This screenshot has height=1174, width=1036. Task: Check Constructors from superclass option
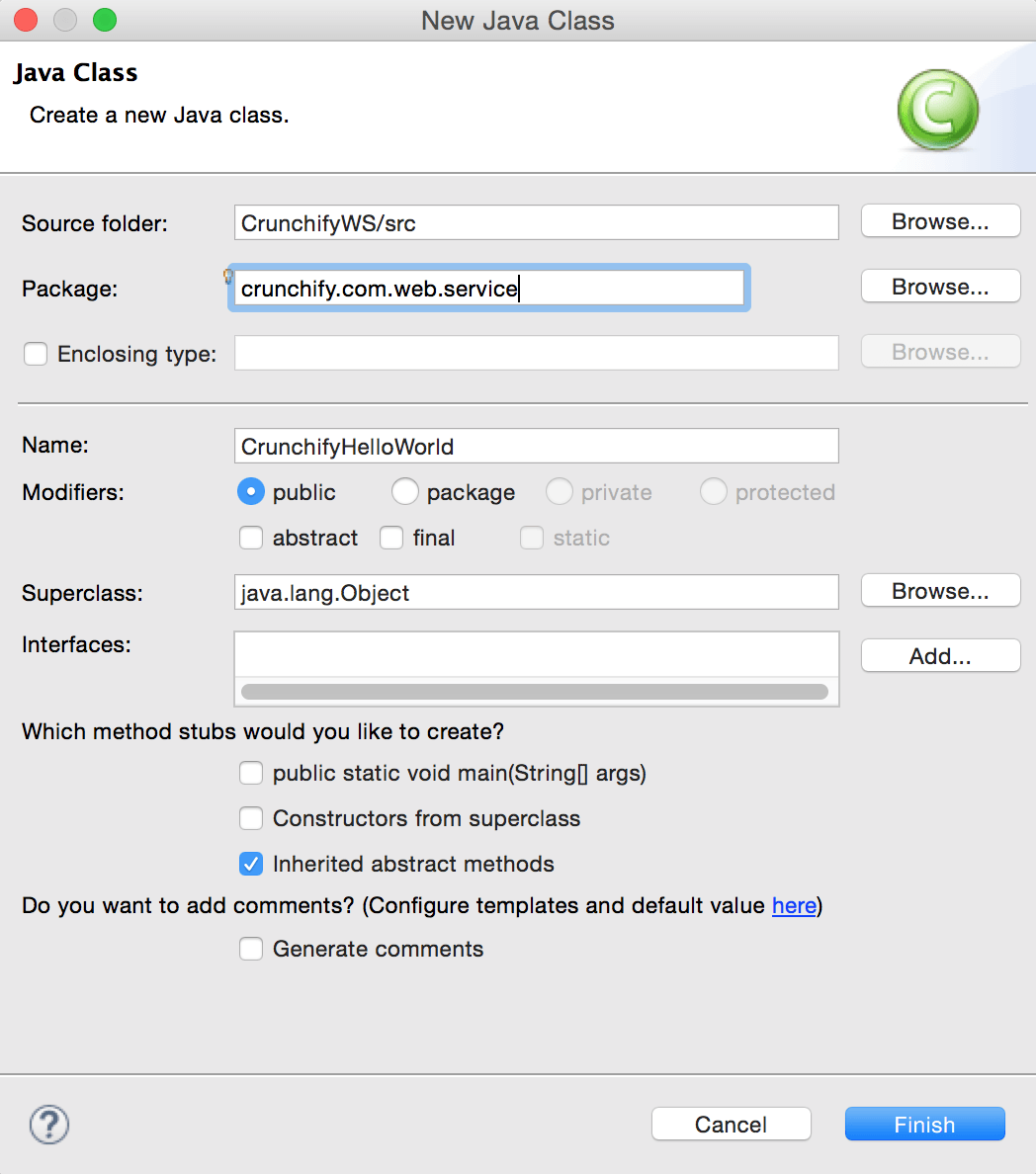coord(251,818)
